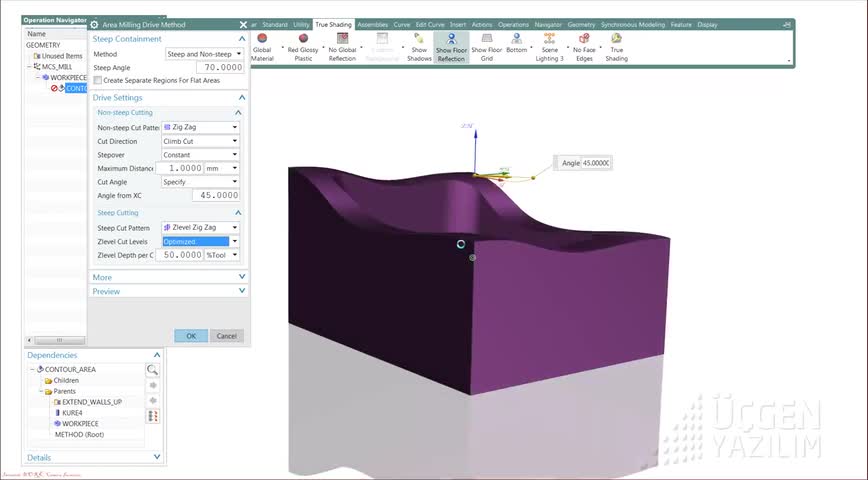
Task: Switch to the Standard ribbon tab
Action: pyautogui.click(x=275, y=25)
